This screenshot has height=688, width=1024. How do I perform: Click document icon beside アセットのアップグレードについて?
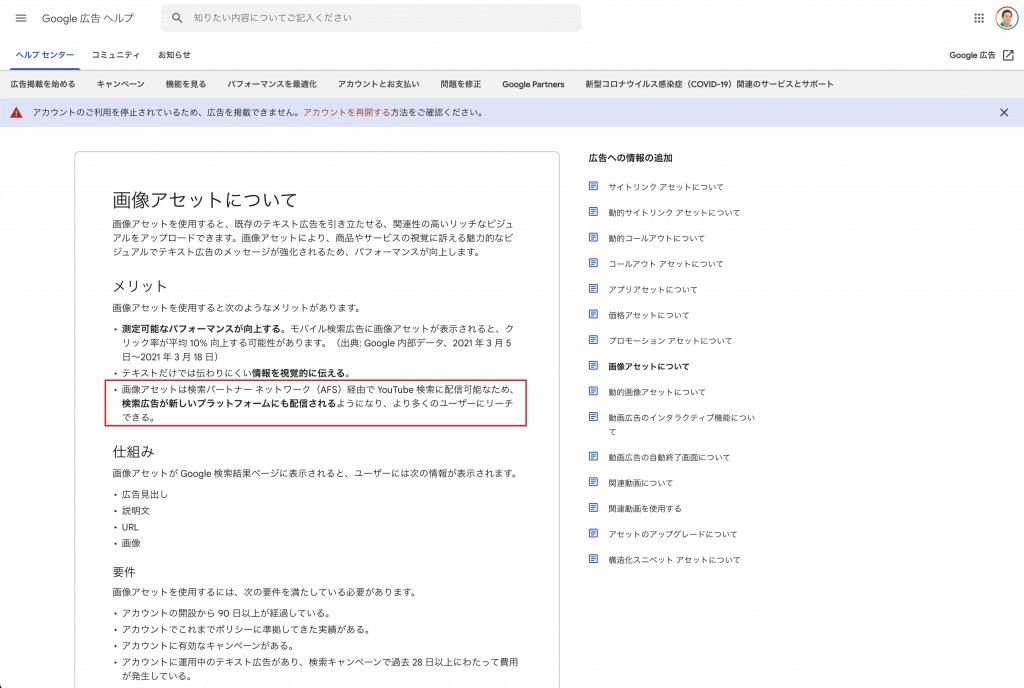tap(593, 533)
